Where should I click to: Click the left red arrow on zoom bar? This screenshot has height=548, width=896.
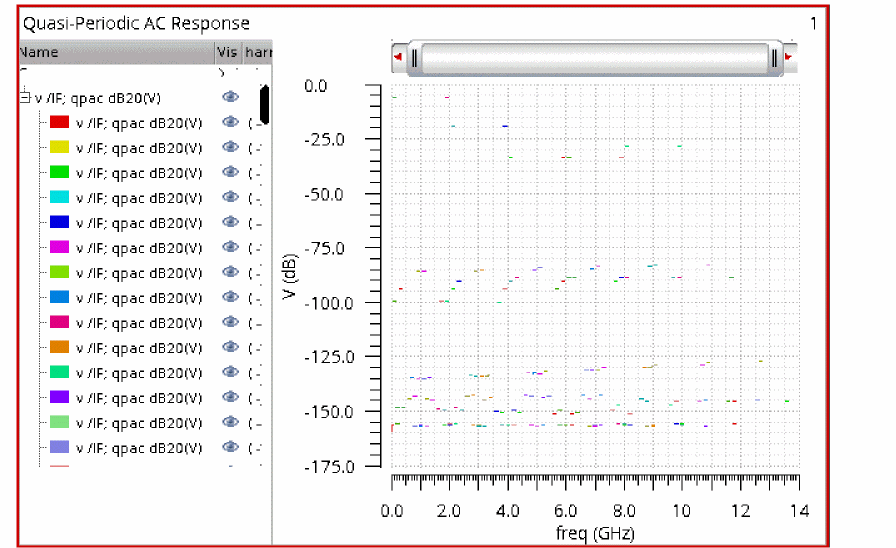coord(399,58)
